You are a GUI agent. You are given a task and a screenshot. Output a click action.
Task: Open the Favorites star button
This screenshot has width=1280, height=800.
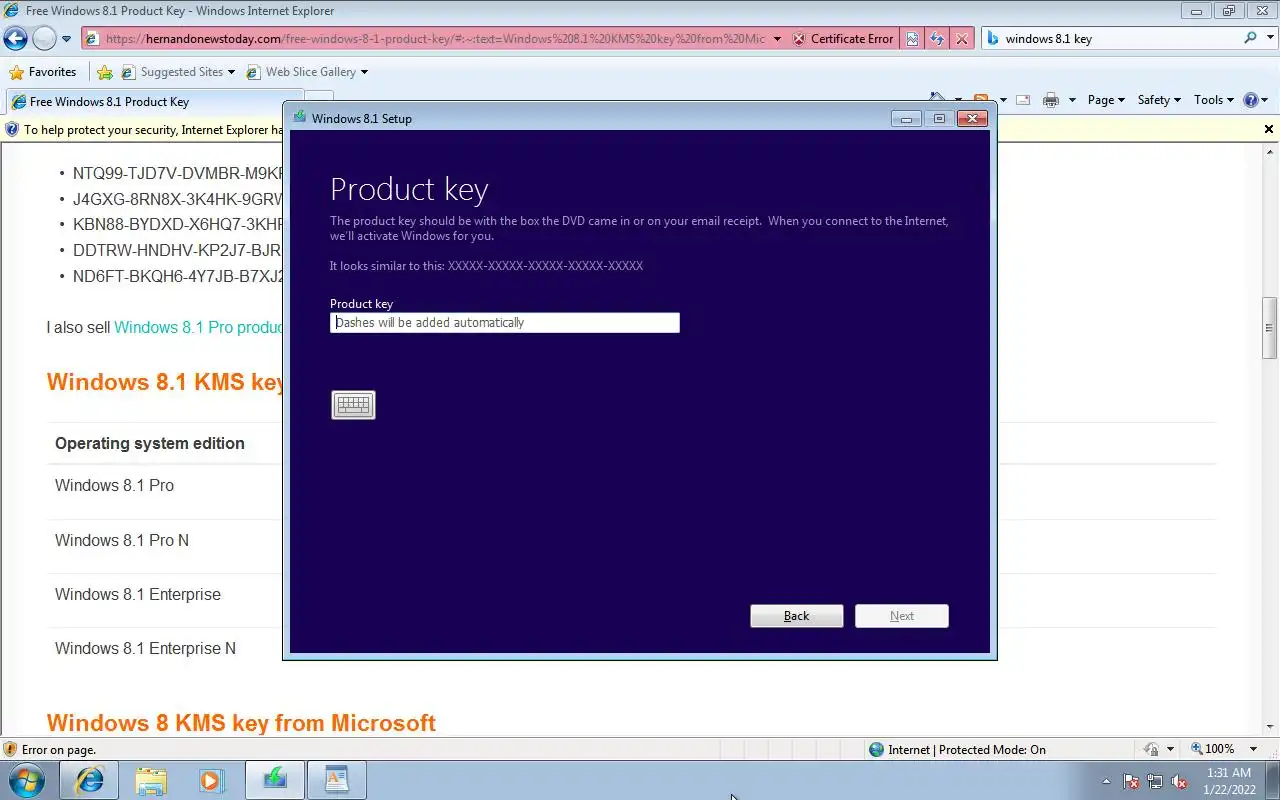pos(43,72)
